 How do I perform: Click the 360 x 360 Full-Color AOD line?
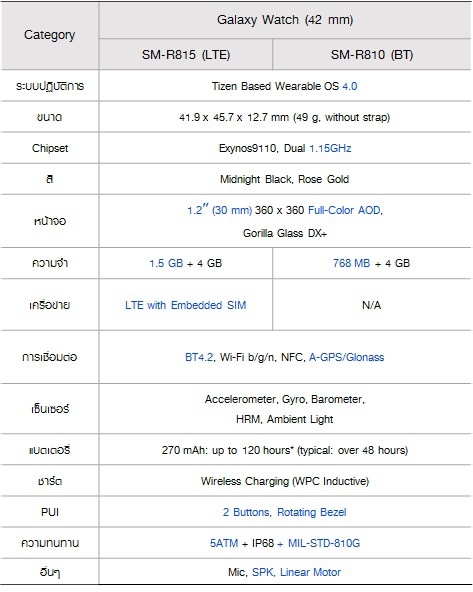[285, 210]
